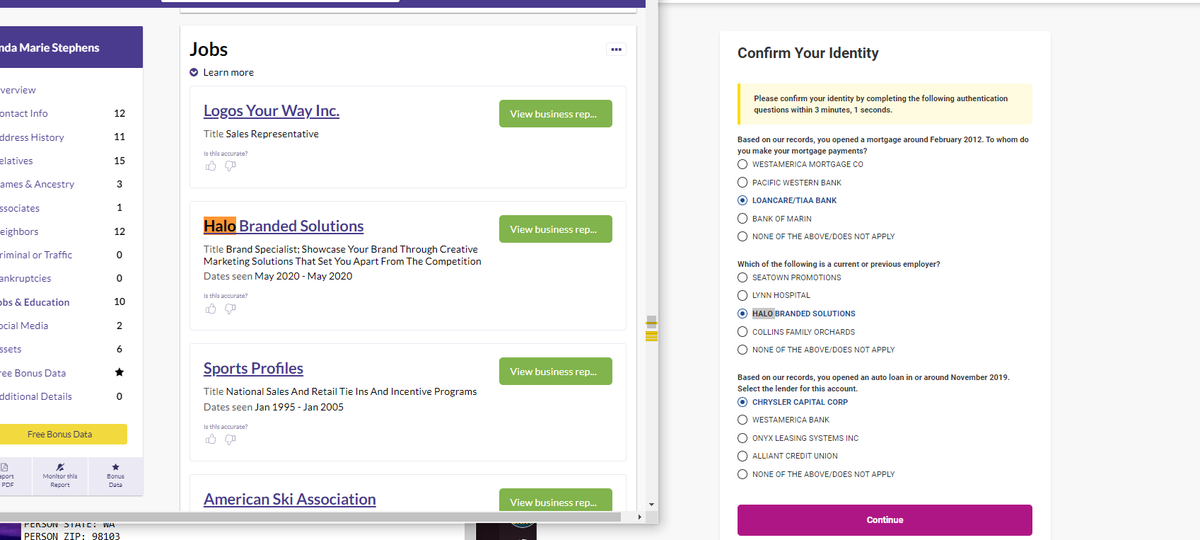The image size is (1200, 540).
Task: Choose Westamerica Bank auto loan option
Action: click(742, 420)
